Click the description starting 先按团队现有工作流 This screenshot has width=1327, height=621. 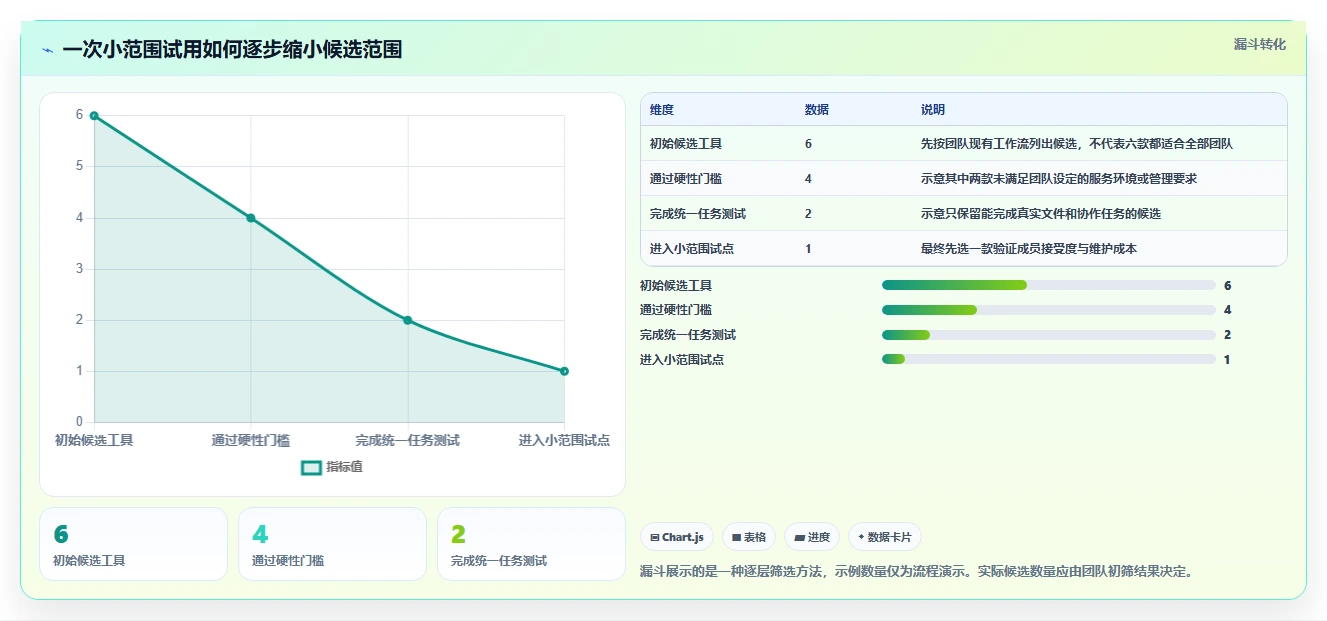click(1076, 144)
